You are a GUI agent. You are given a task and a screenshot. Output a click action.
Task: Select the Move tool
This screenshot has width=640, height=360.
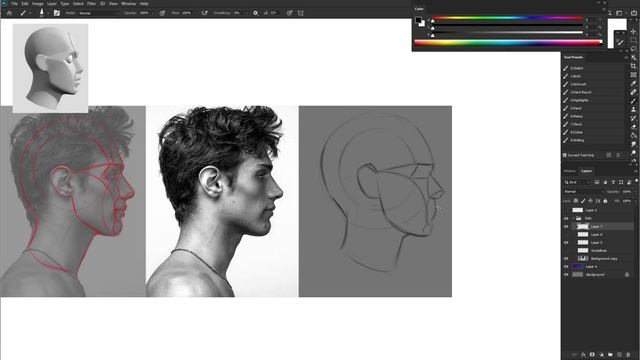tap(633, 31)
